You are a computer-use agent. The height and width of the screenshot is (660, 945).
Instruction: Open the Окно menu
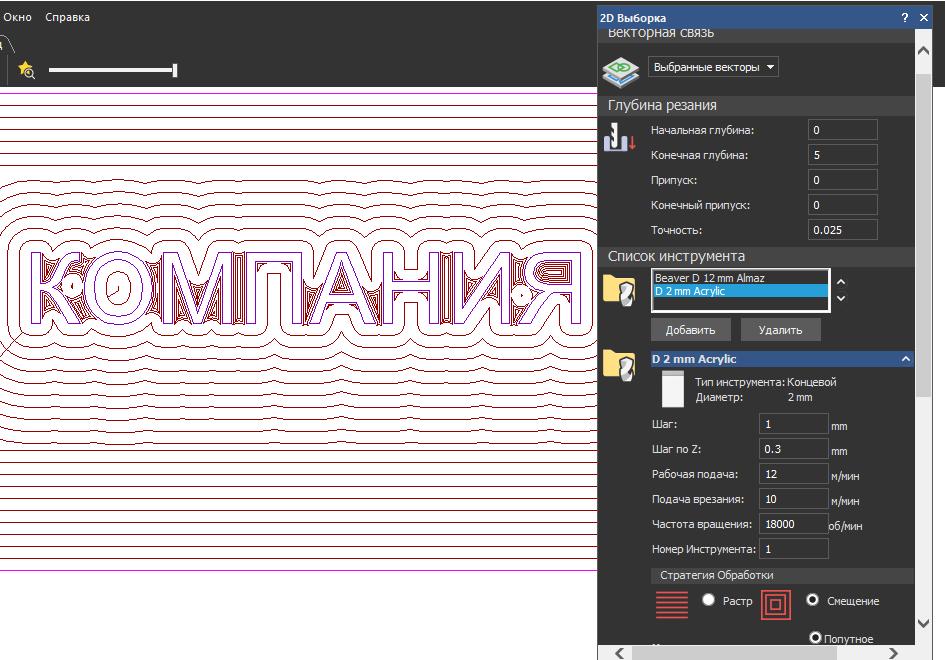pos(17,17)
